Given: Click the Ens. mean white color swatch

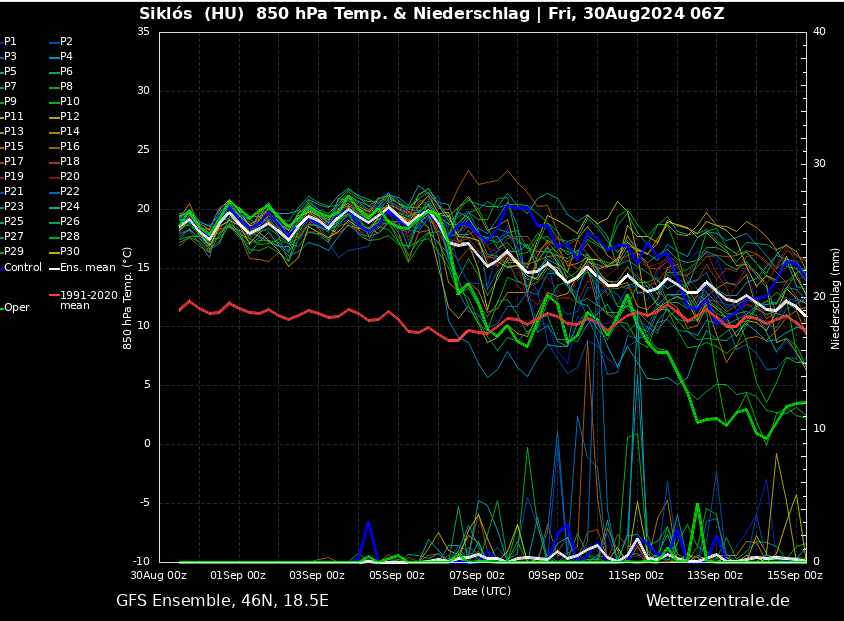Looking at the screenshot, I should point(54,268).
